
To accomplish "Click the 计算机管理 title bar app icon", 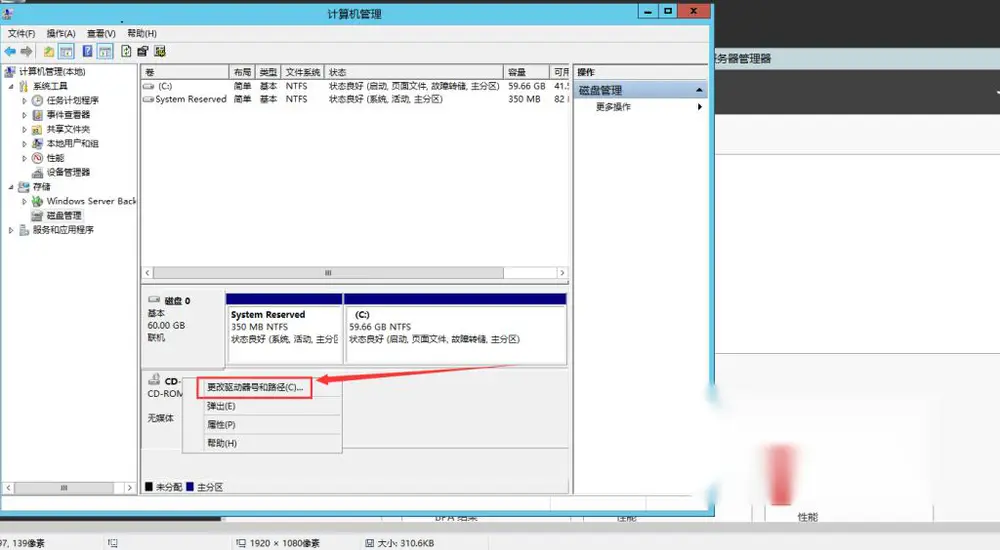I will pyautogui.click(x=8, y=13).
